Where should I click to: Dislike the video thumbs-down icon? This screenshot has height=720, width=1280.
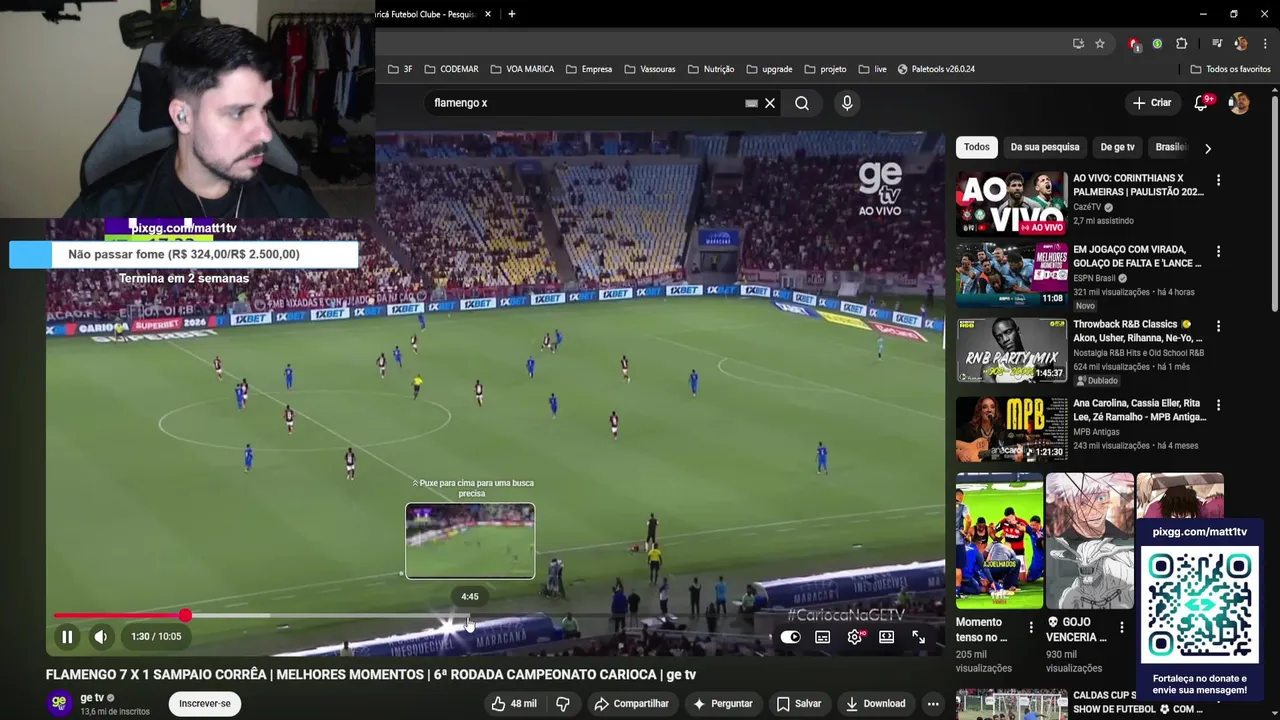coord(562,703)
